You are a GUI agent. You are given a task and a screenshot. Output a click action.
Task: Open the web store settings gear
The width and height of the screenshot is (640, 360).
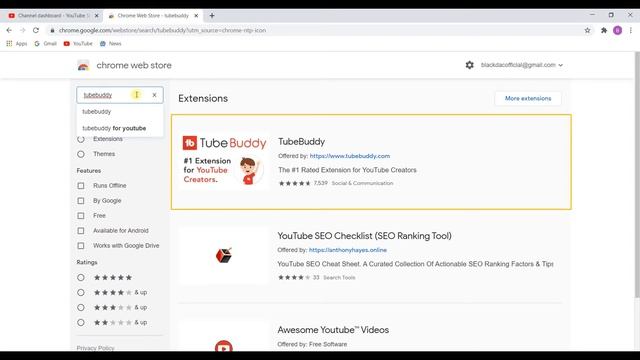[470, 65]
